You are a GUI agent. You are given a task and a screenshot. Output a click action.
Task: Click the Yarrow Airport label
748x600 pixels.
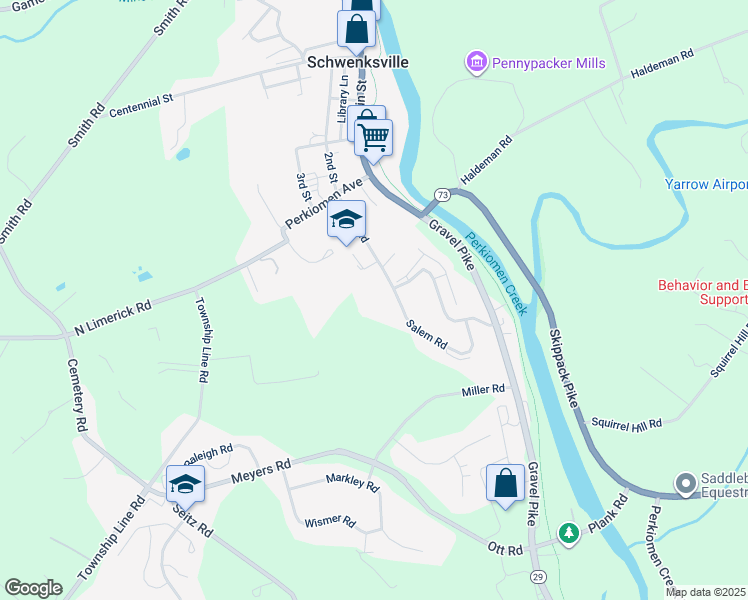[706, 184]
